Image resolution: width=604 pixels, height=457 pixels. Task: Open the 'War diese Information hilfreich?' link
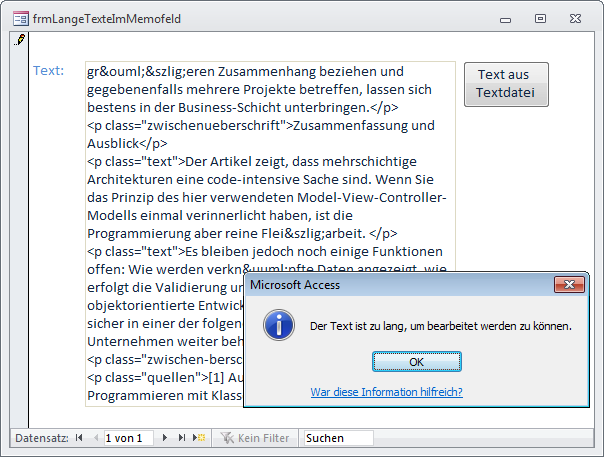[386, 392]
